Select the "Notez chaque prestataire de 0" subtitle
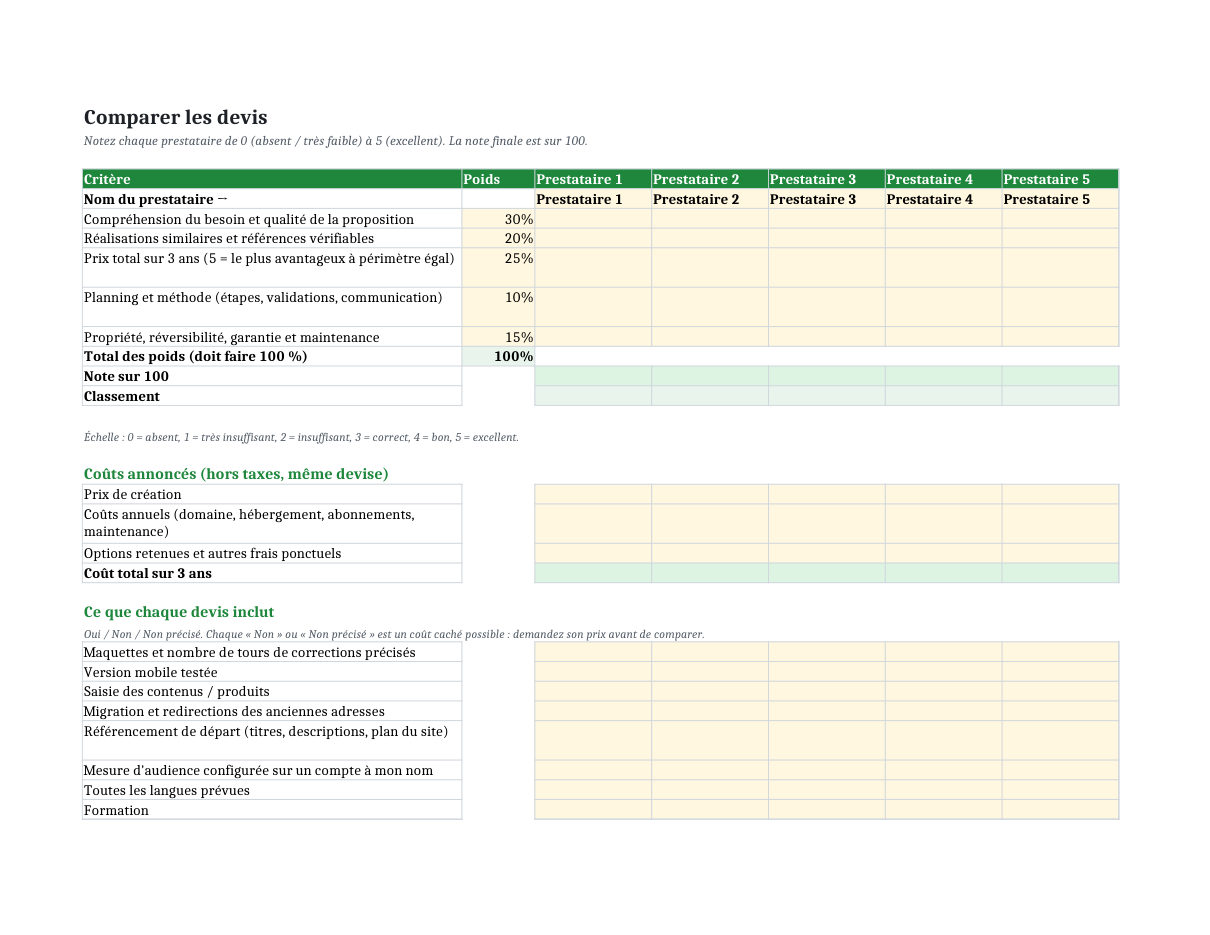Viewport: 1210px width, 935px height. [336, 141]
